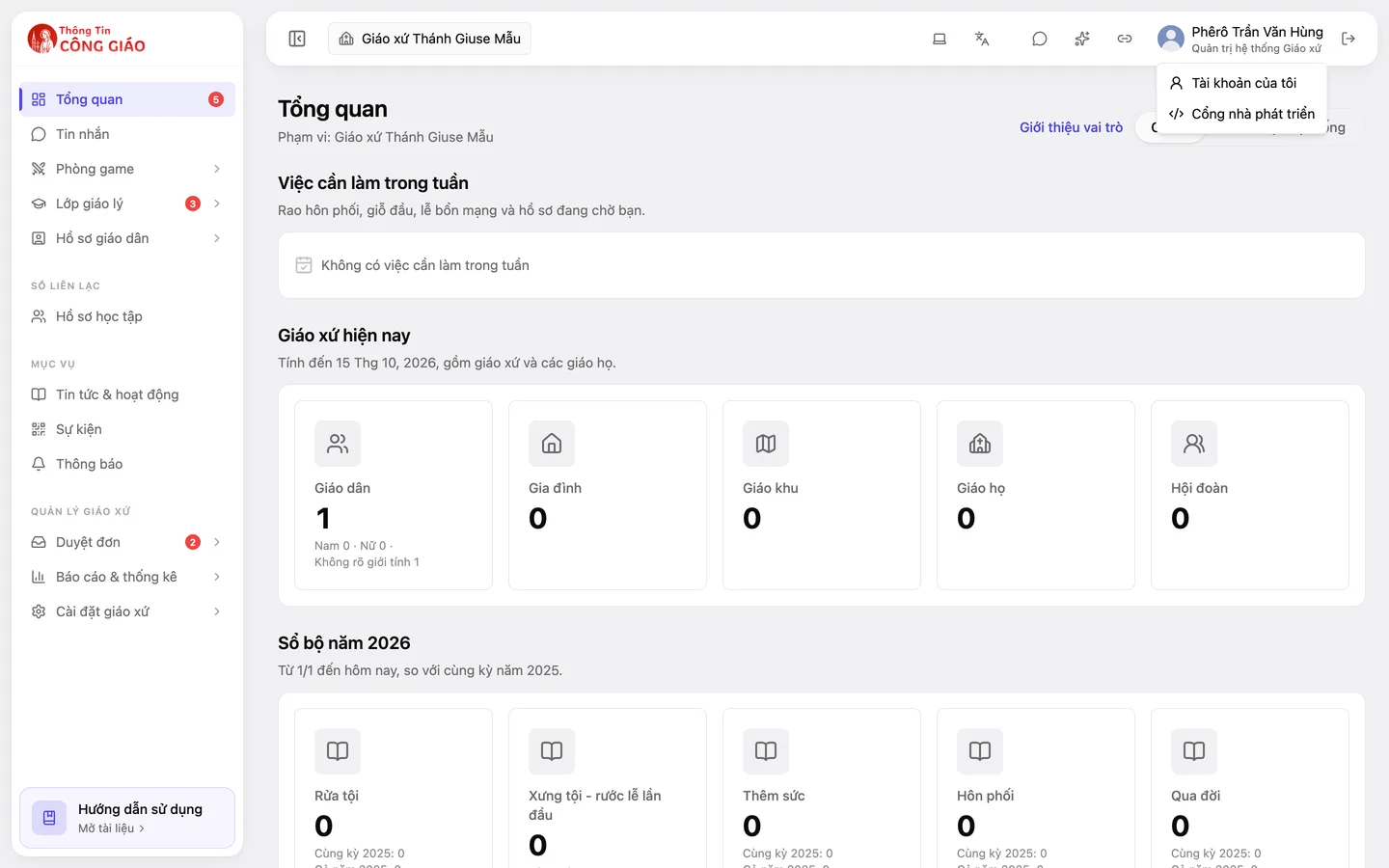
Task: Open Hồ sơ học tập in the sidebar
Action: pos(127,316)
